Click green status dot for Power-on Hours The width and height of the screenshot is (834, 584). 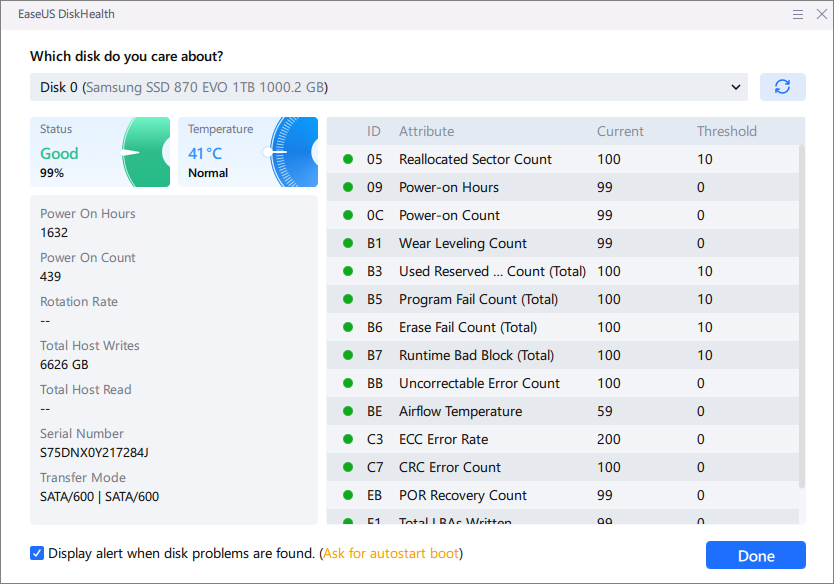(348, 187)
